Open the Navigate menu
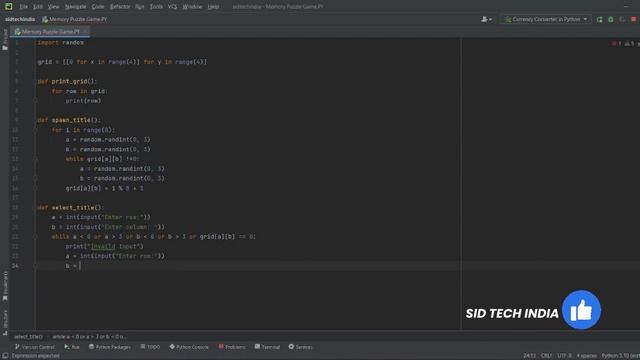640x360 pixels. [76, 7]
